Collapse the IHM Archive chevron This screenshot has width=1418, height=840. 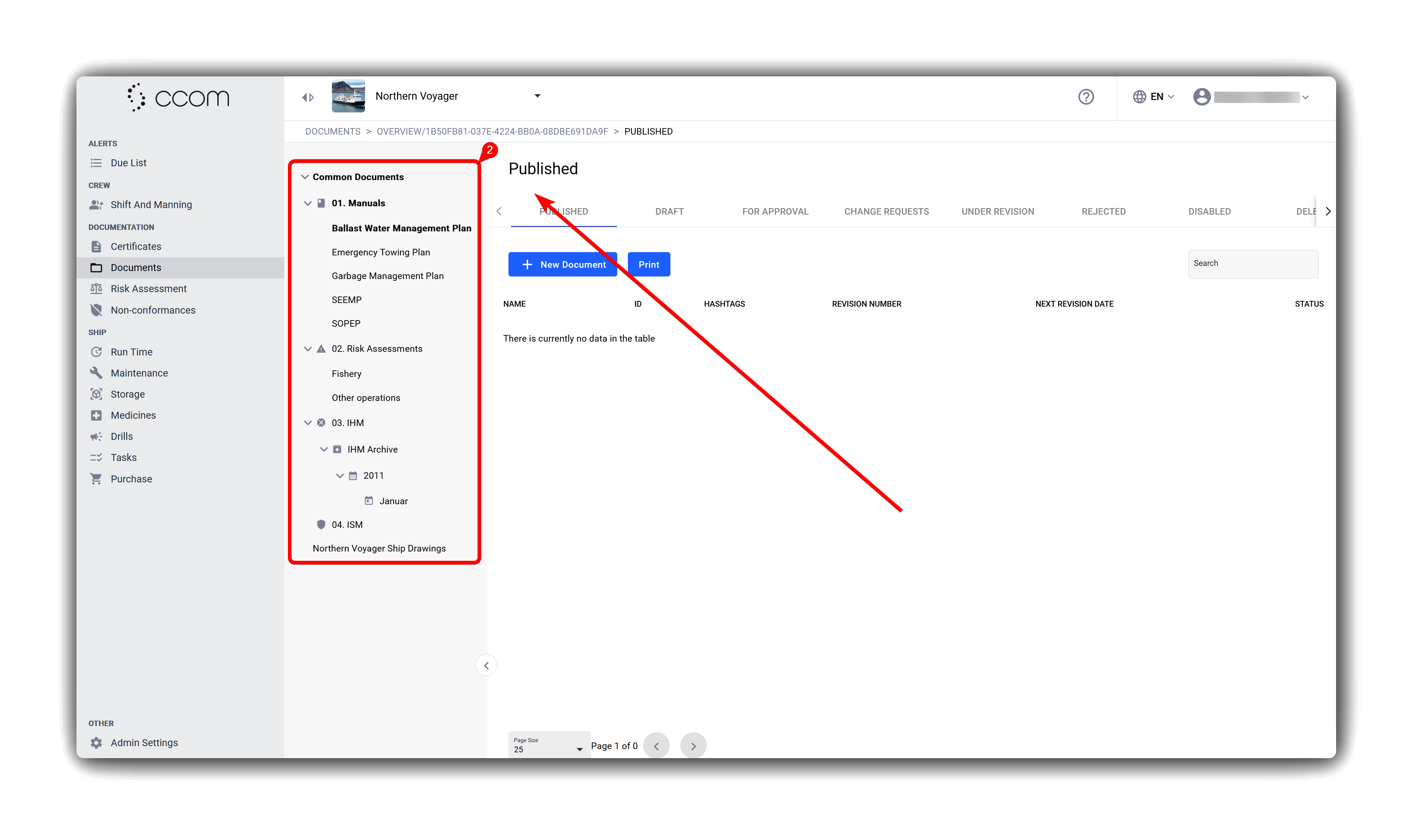point(323,449)
